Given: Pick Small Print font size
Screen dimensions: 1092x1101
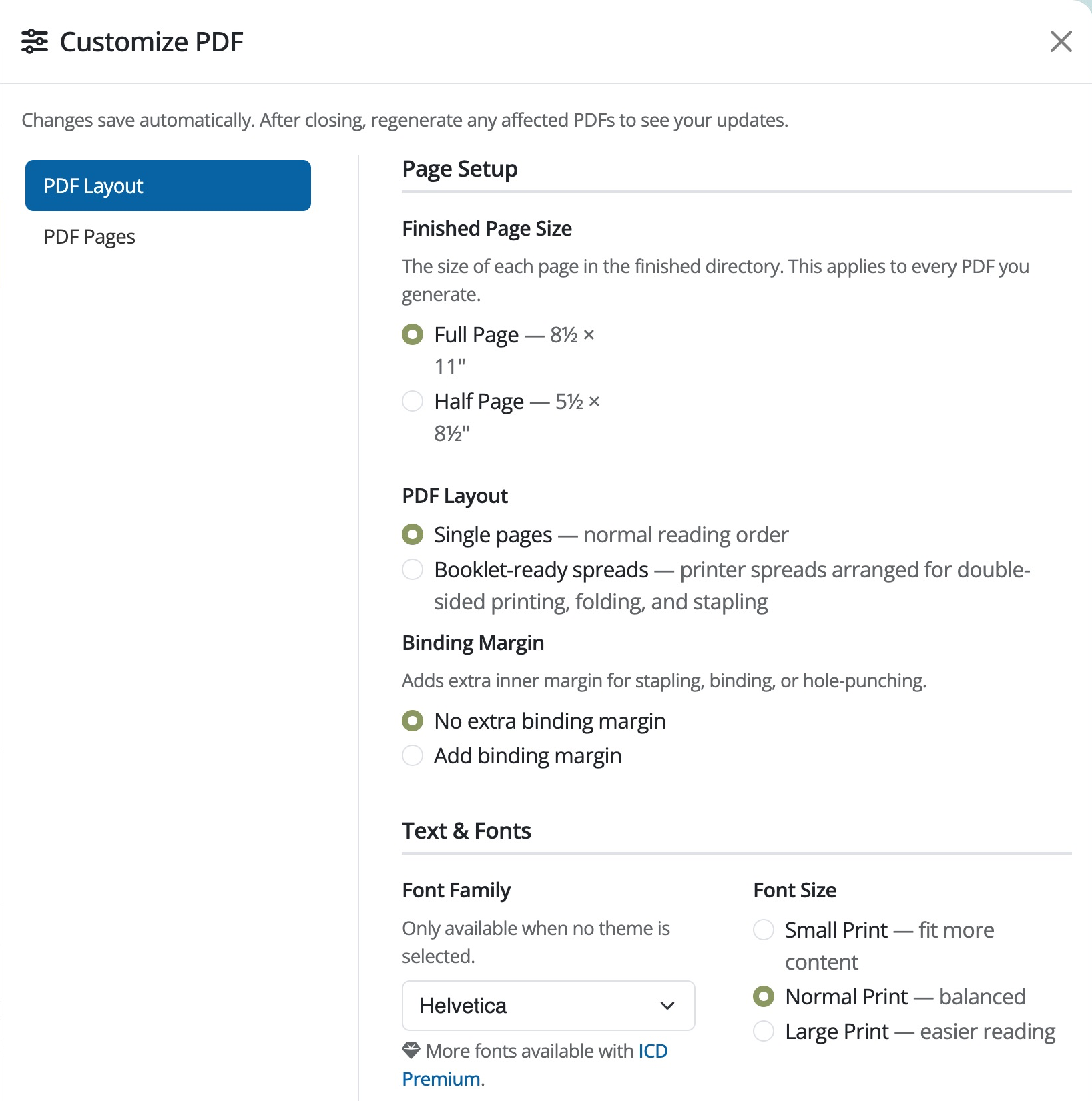Looking at the screenshot, I should pos(764,930).
